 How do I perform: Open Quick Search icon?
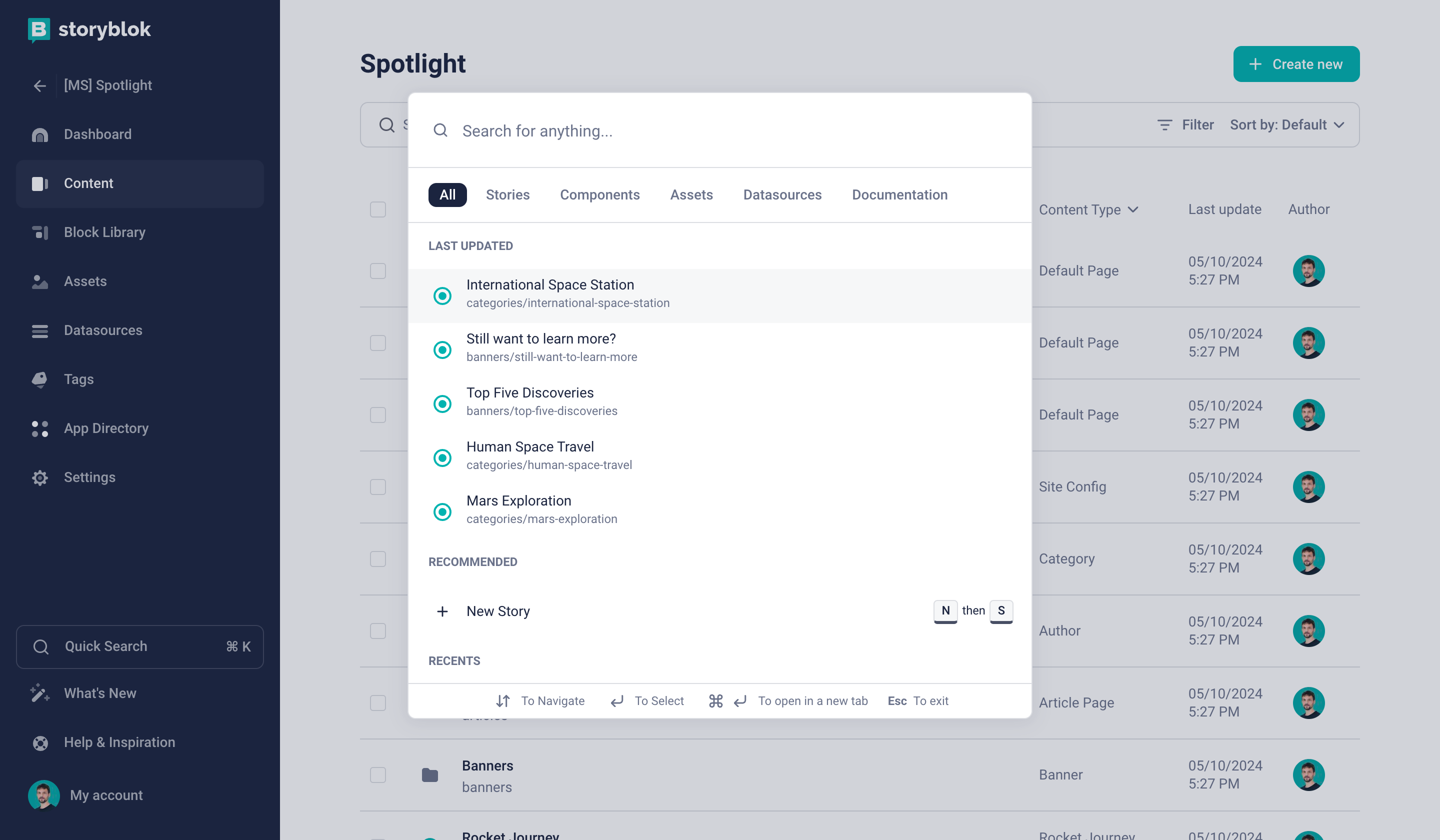pos(40,646)
